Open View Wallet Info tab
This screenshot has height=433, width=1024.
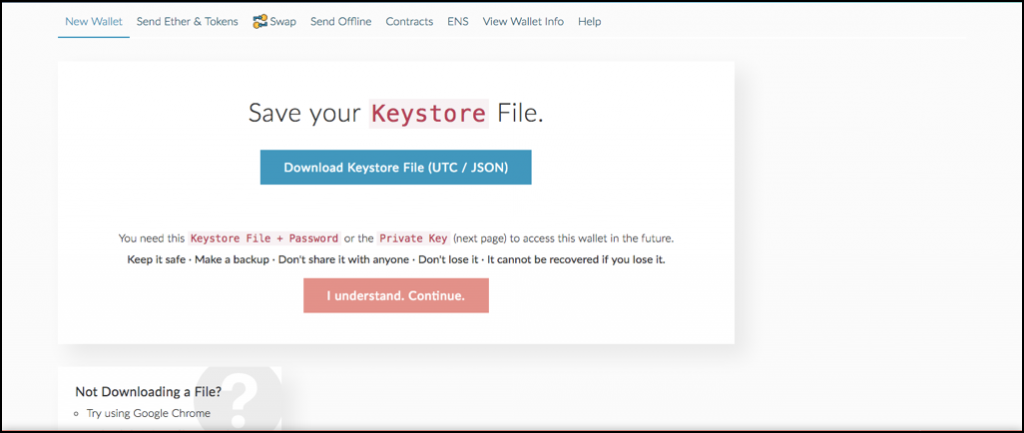coord(523,21)
